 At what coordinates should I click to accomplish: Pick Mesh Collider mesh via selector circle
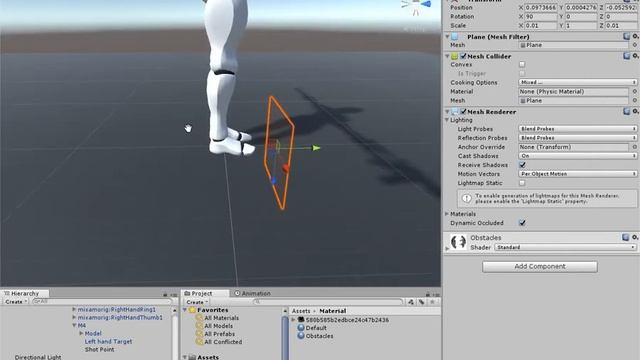[x=635, y=100]
